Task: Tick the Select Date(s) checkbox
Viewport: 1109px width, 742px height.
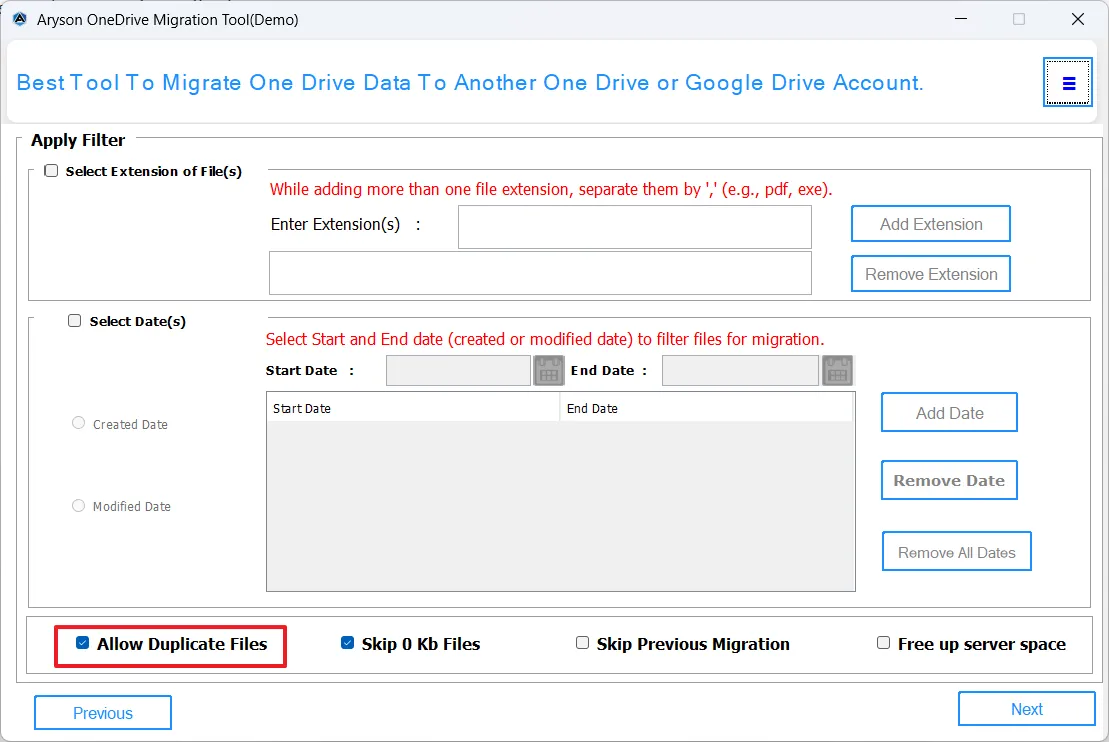Action: [75, 321]
